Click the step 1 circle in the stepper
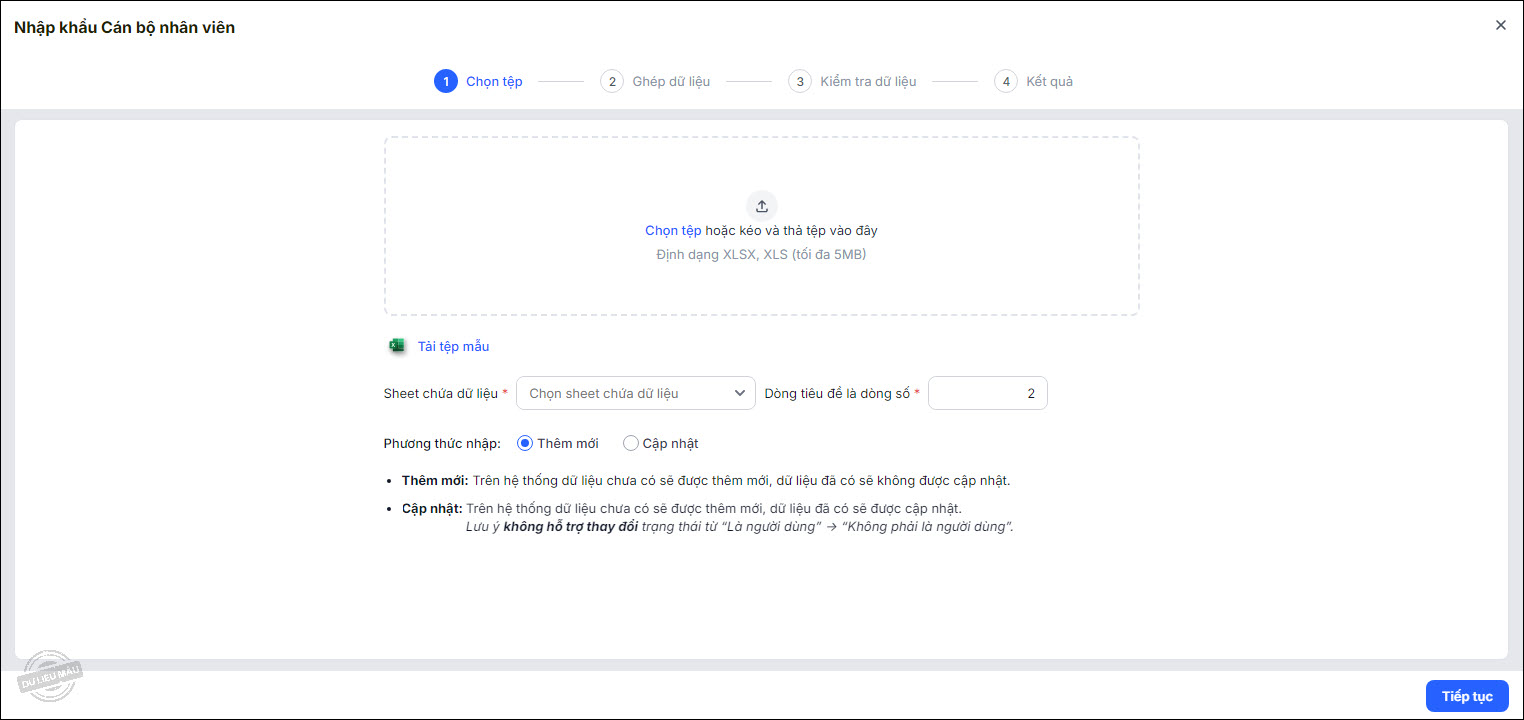1524x720 pixels. pyautogui.click(x=445, y=81)
